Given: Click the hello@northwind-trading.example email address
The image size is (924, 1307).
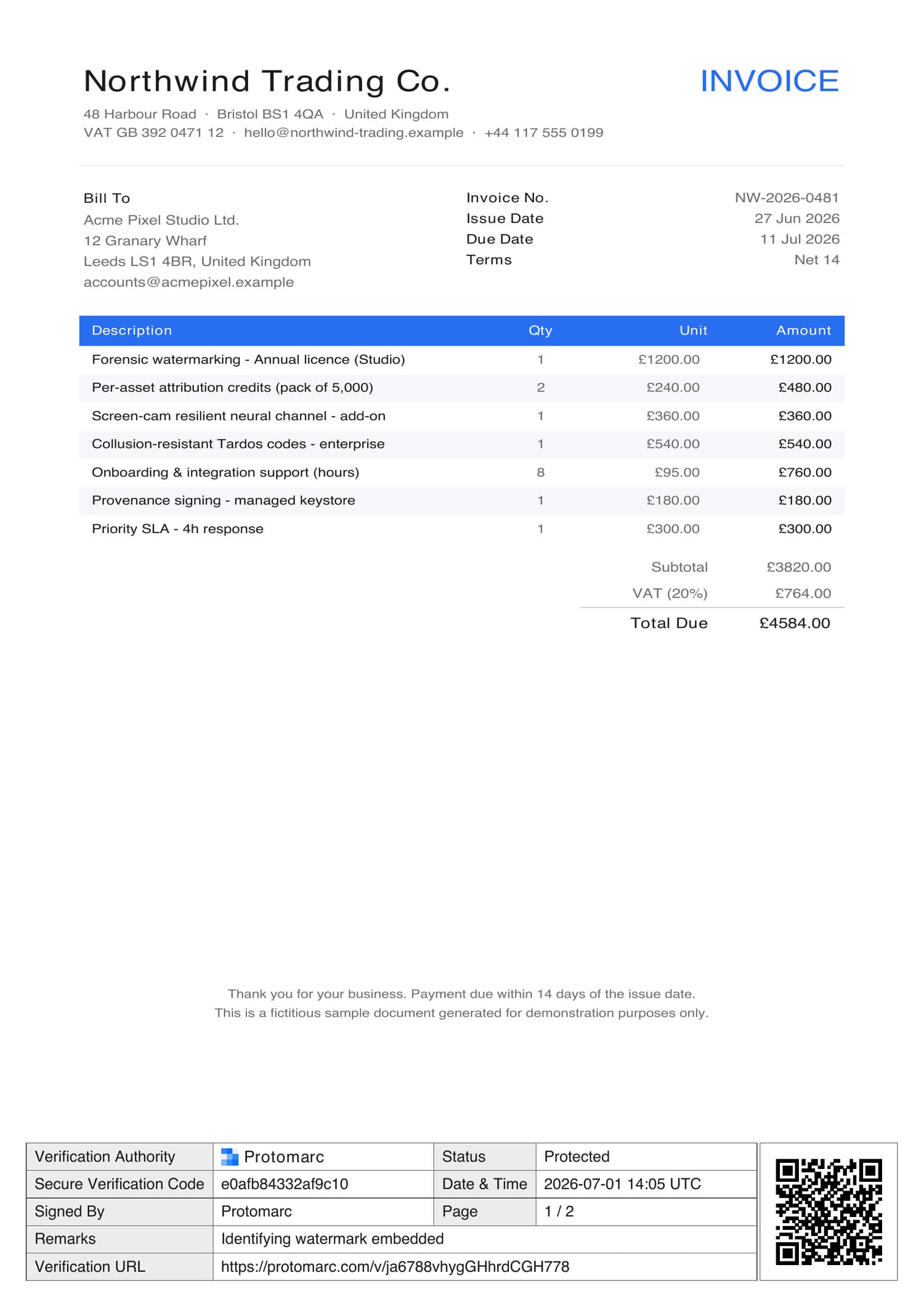Looking at the screenshot, I should coord(354,132).
